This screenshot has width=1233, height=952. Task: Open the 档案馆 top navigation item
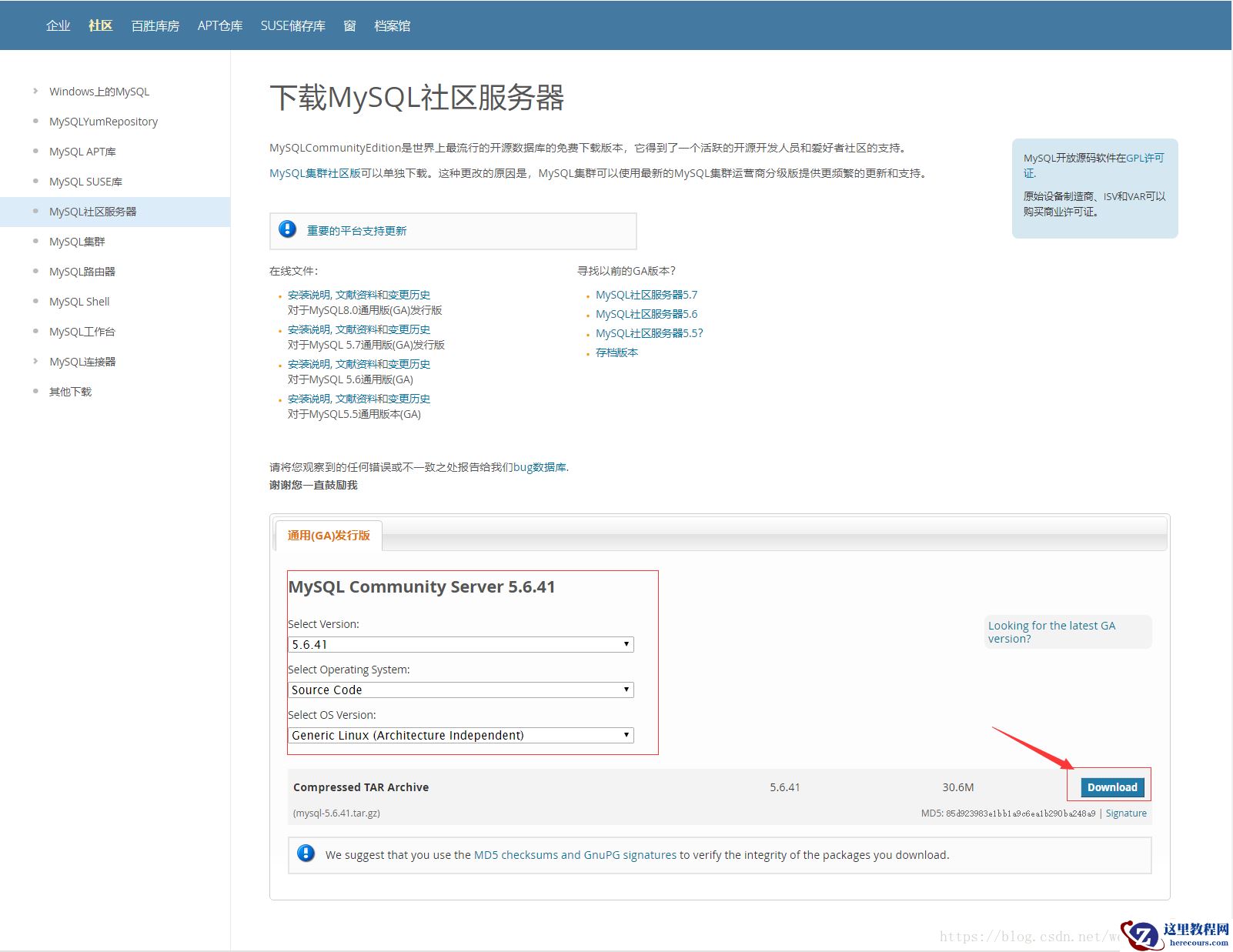coord(392,25)
